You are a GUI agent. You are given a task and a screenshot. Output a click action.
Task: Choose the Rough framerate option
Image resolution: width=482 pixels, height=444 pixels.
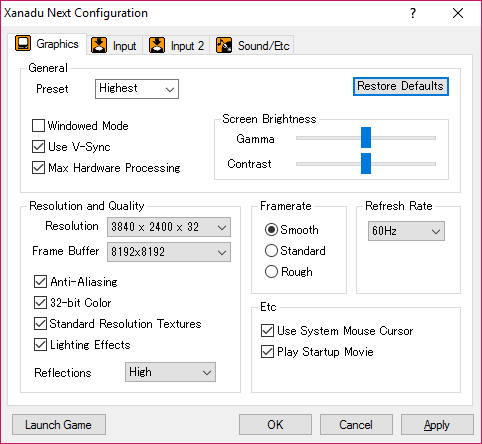tap(271, 272)
